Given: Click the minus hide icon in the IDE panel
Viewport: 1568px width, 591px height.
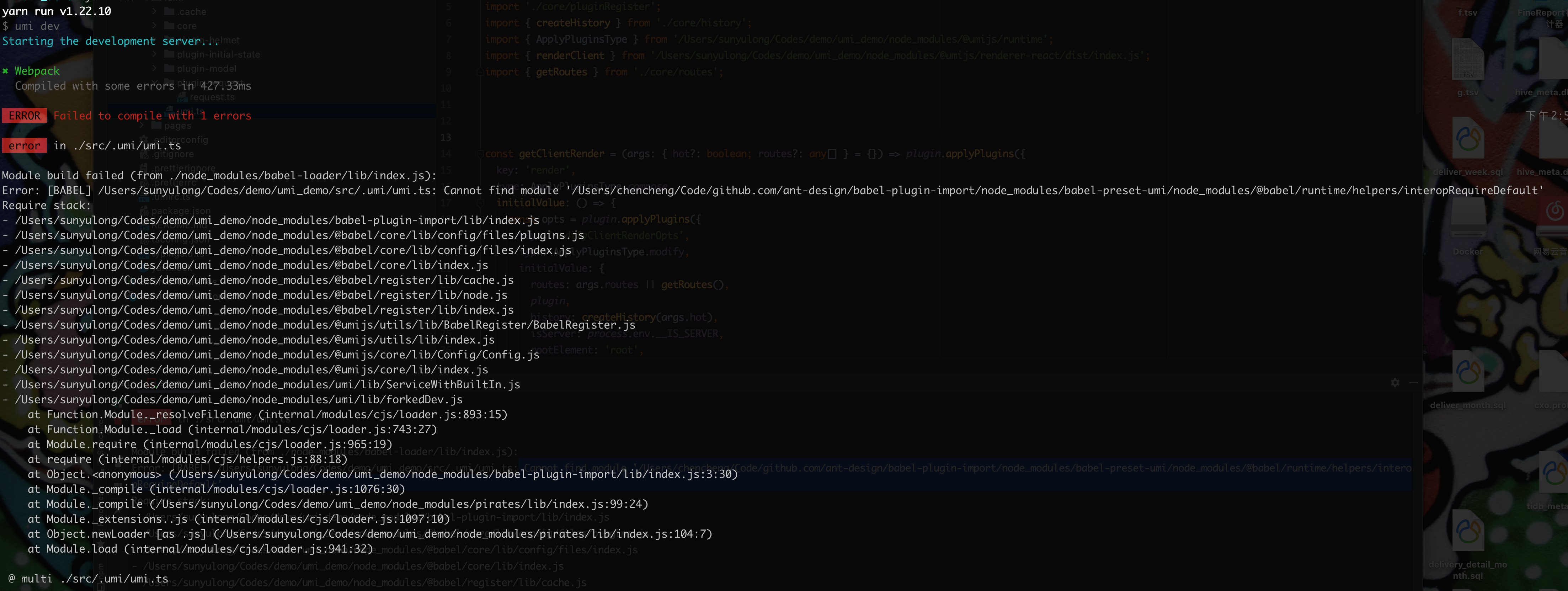Looking at the screenshot, I should [1413, 383].
